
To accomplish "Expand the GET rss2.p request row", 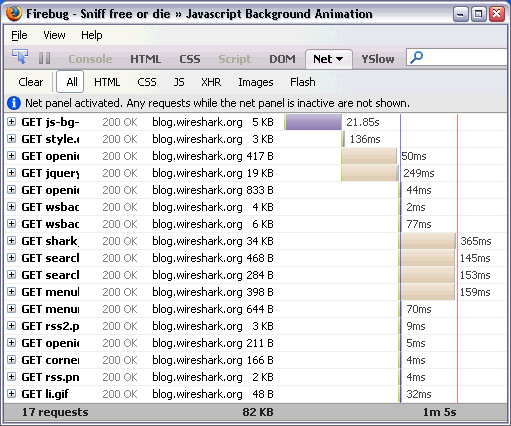I will tap(11, 326).
